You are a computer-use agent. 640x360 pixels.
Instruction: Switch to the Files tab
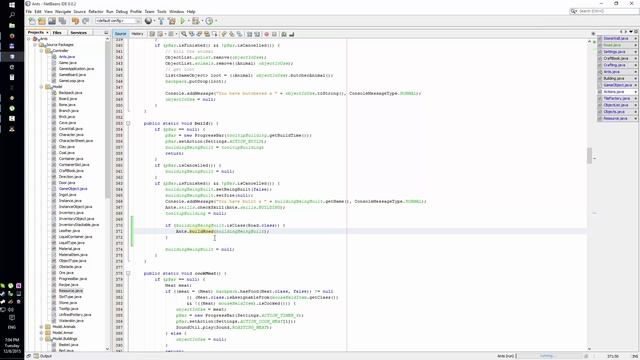[57, 32]
